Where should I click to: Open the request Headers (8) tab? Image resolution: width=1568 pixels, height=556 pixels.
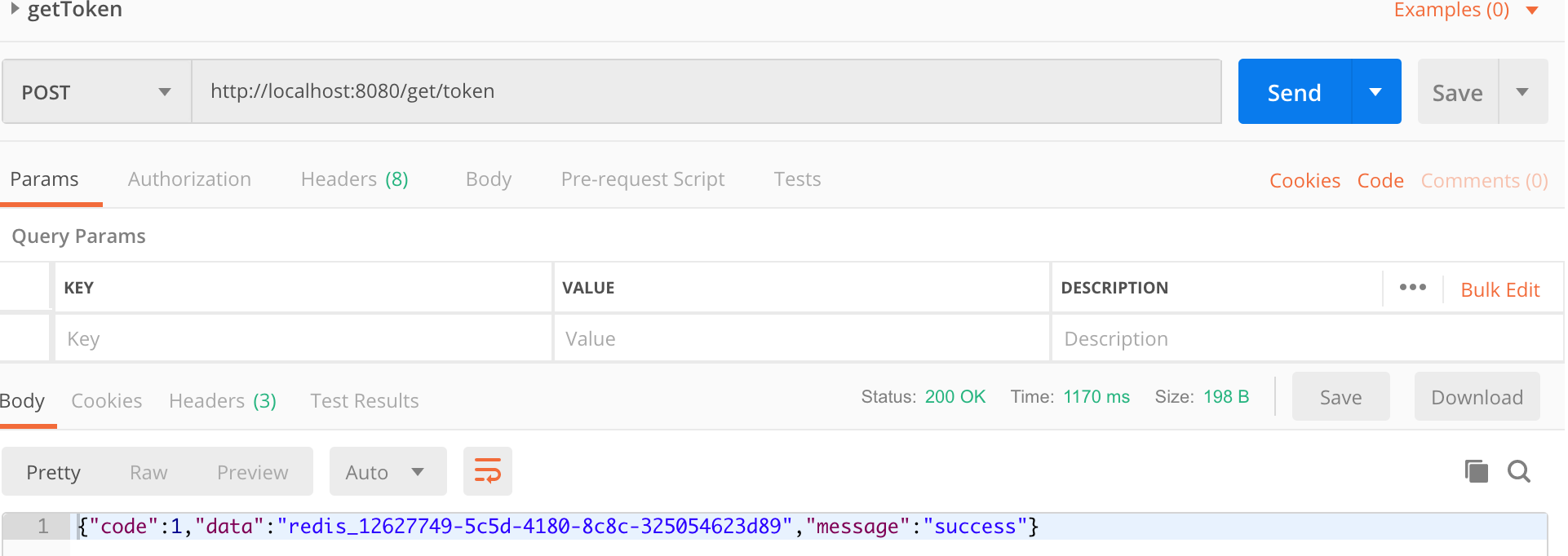coord(354,179)
